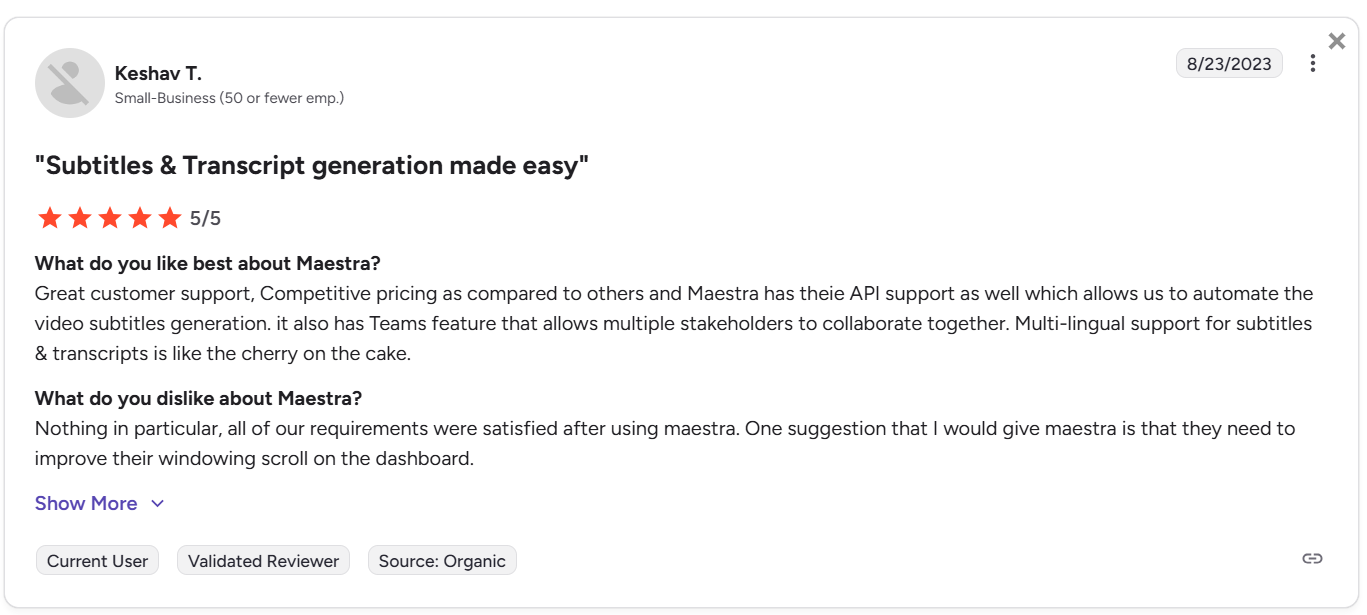Close the review popup with the X
The width and height of the screenshot is (1367, 615).
(1337, 41)
